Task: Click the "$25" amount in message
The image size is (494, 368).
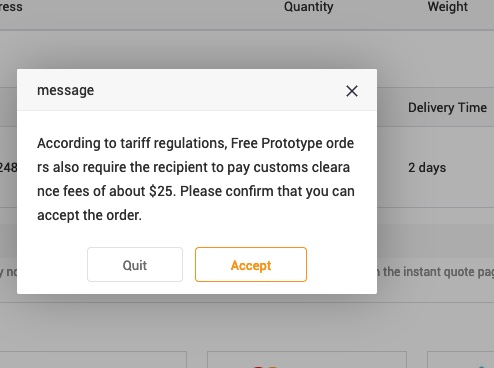Action: coord(162,191)
